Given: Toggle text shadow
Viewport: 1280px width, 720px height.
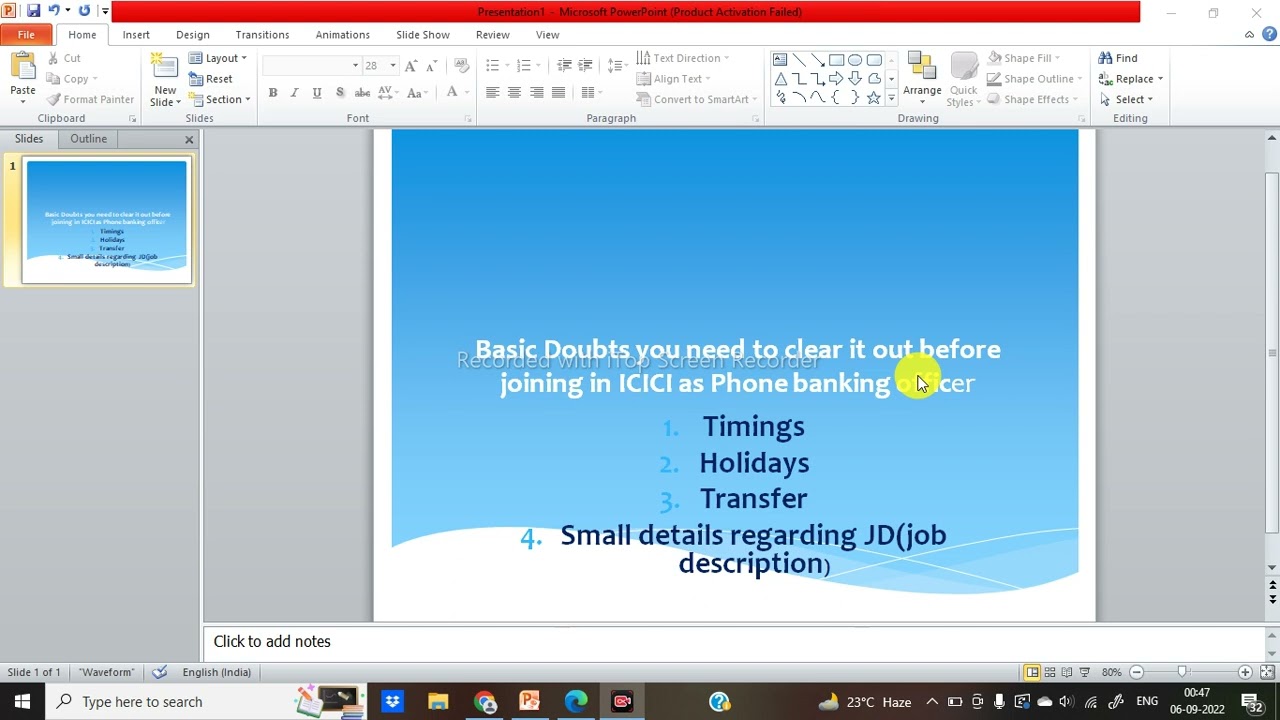Looking at the screenshot, I should (339, 93).
